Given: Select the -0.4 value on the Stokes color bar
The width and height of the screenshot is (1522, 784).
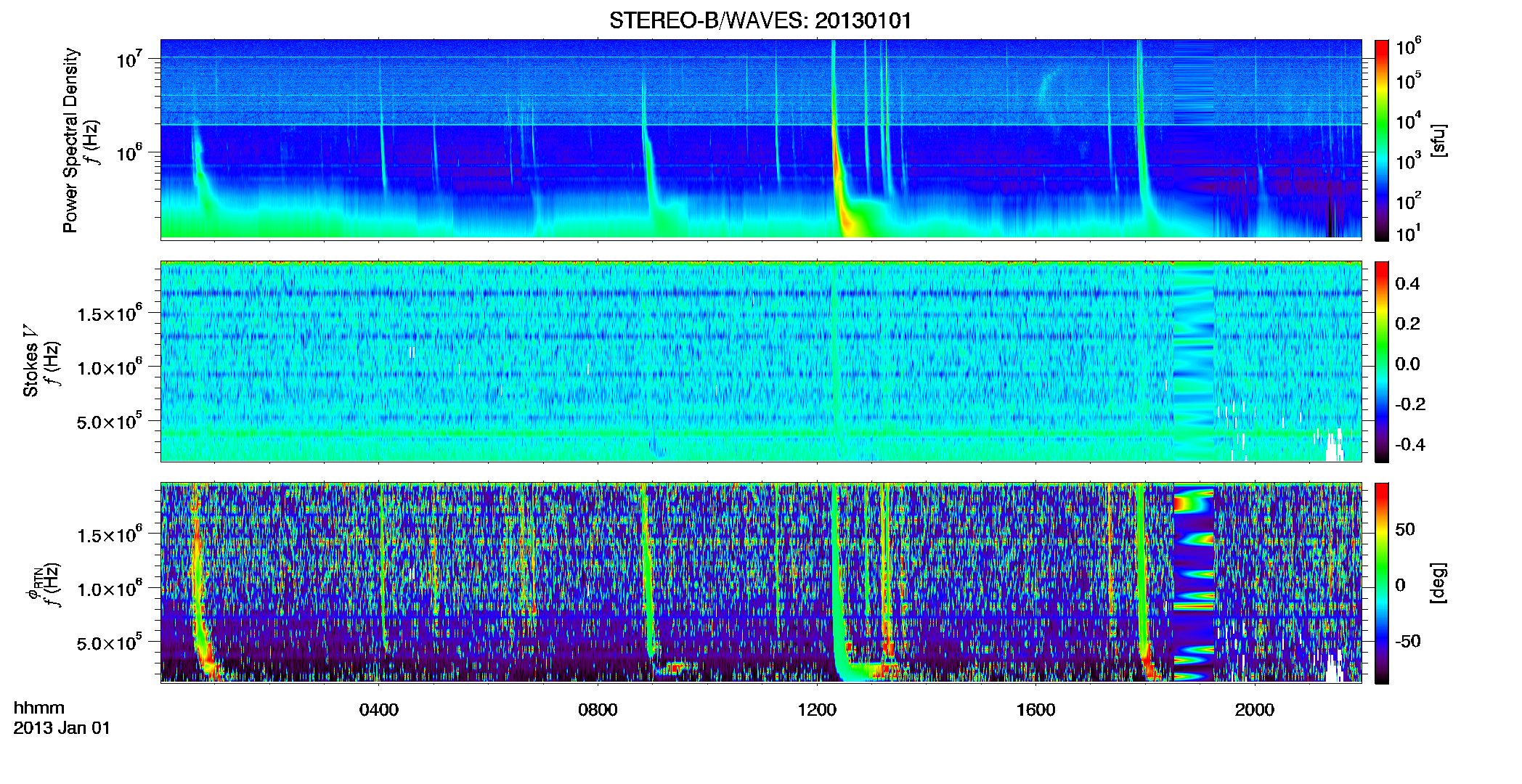Looking at the screenshot, I should pos(1409,444).
